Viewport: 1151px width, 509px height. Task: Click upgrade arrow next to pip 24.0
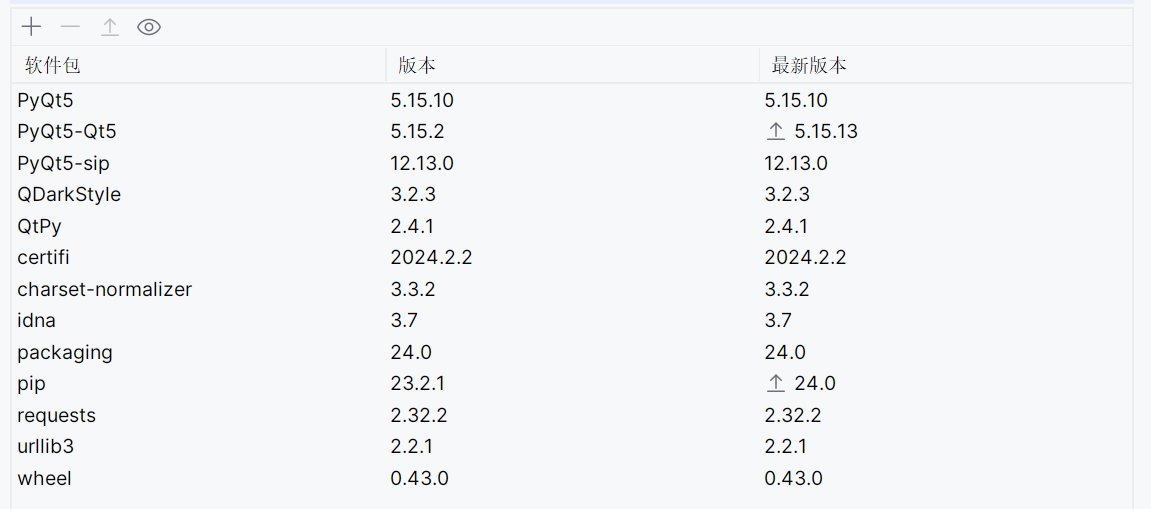click(x=775, y=384)
